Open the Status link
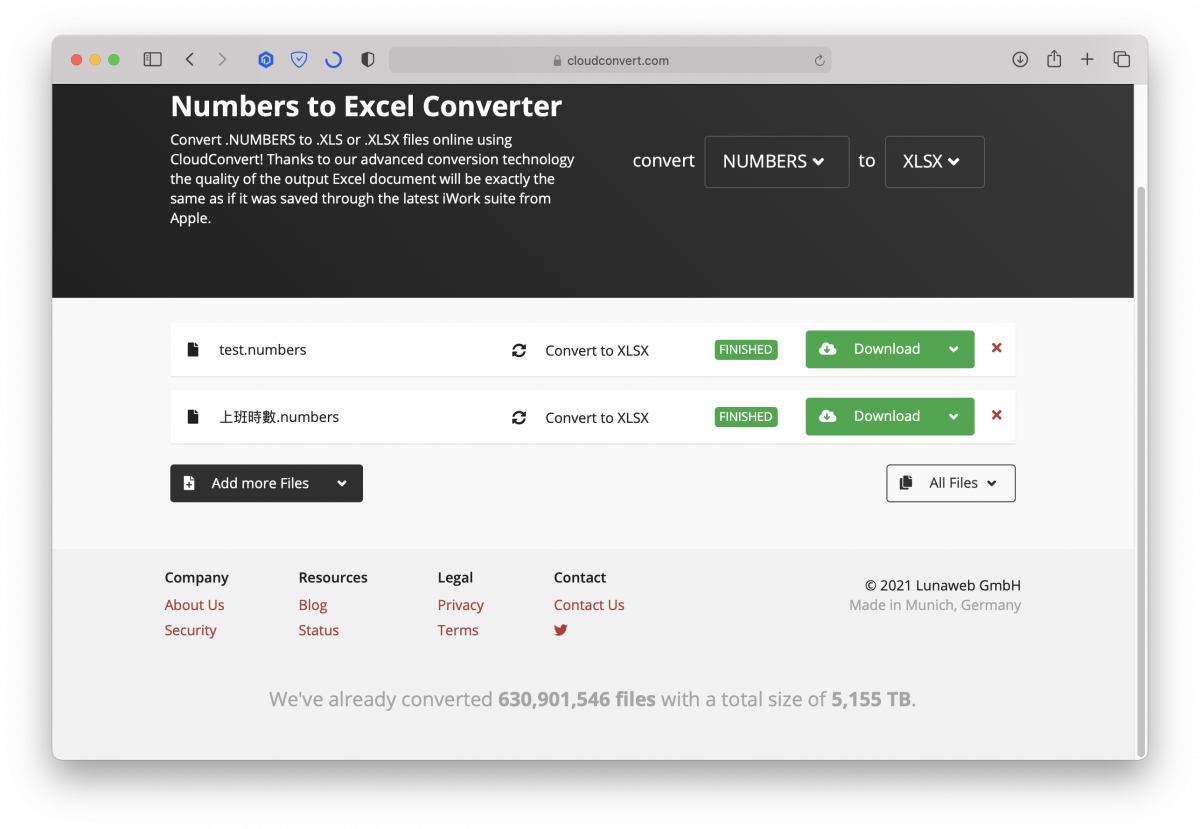Screen dimensions: 1200x829 click(318, 630)
